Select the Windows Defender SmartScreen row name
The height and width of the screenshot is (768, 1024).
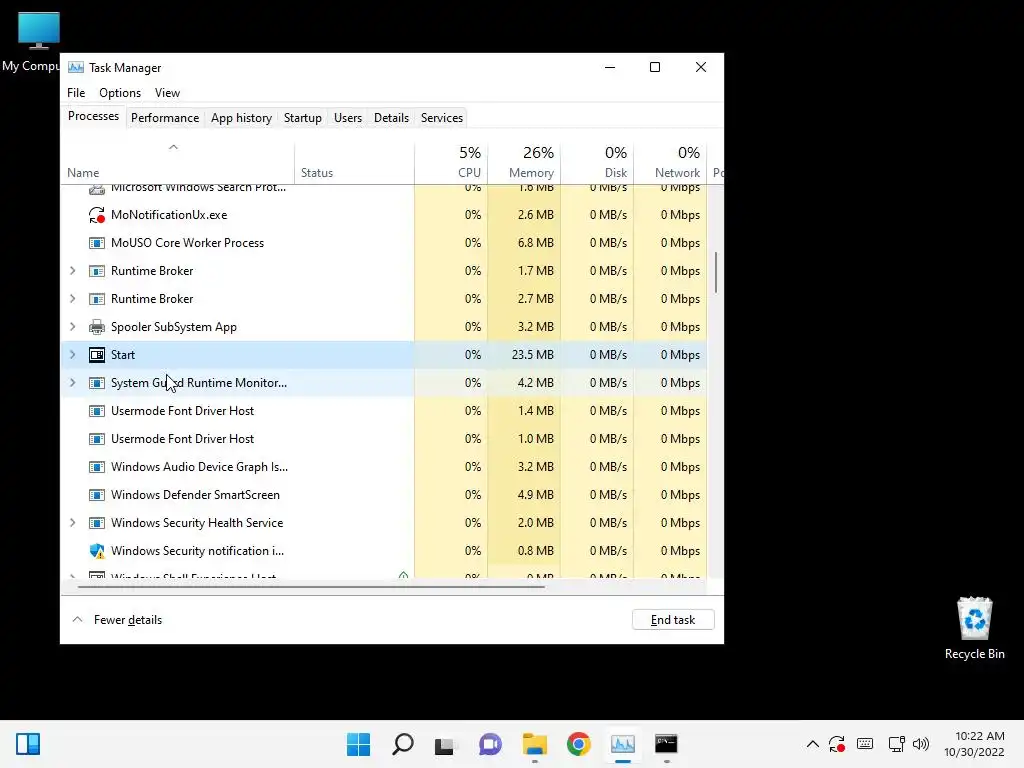coord(195,495)
